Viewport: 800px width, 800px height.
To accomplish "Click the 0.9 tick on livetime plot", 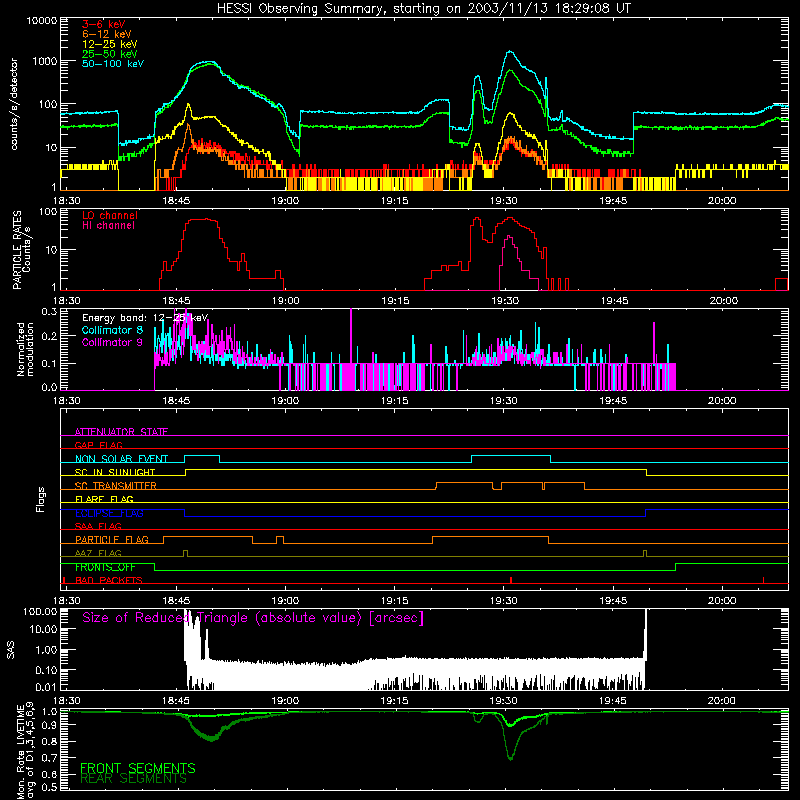I will [50, 726].
